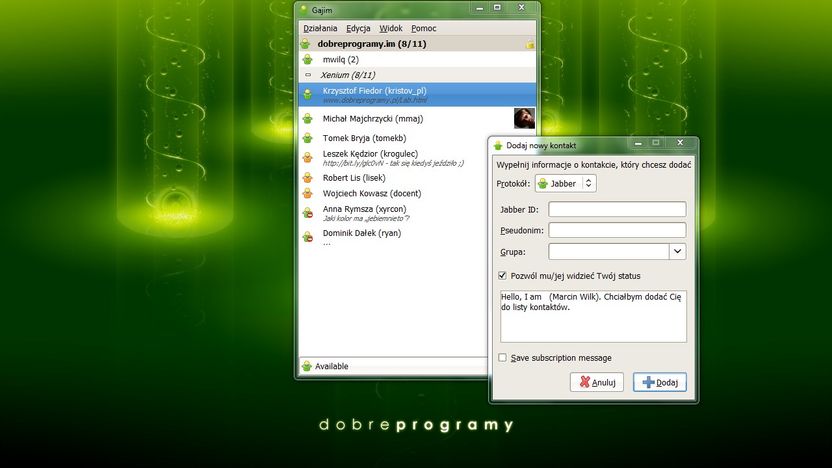Click the Pseudonim input field
832x468 pixels.
click(617, 230)
